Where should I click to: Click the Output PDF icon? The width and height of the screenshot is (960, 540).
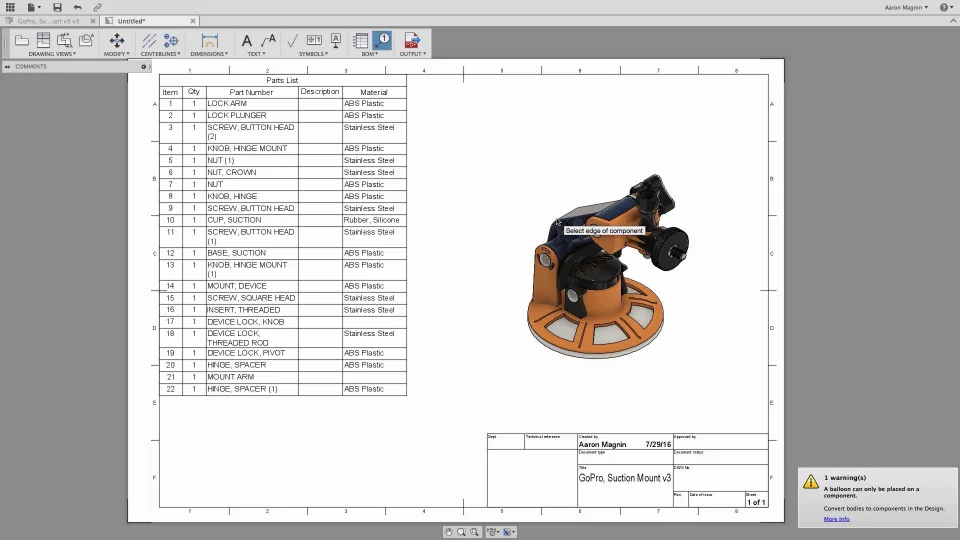tap(412, 40)
